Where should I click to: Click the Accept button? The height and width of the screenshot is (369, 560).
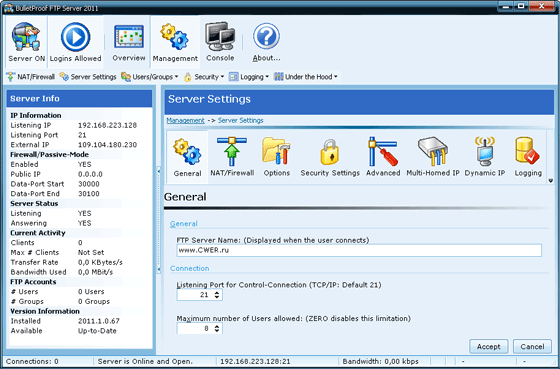[489, 346]
